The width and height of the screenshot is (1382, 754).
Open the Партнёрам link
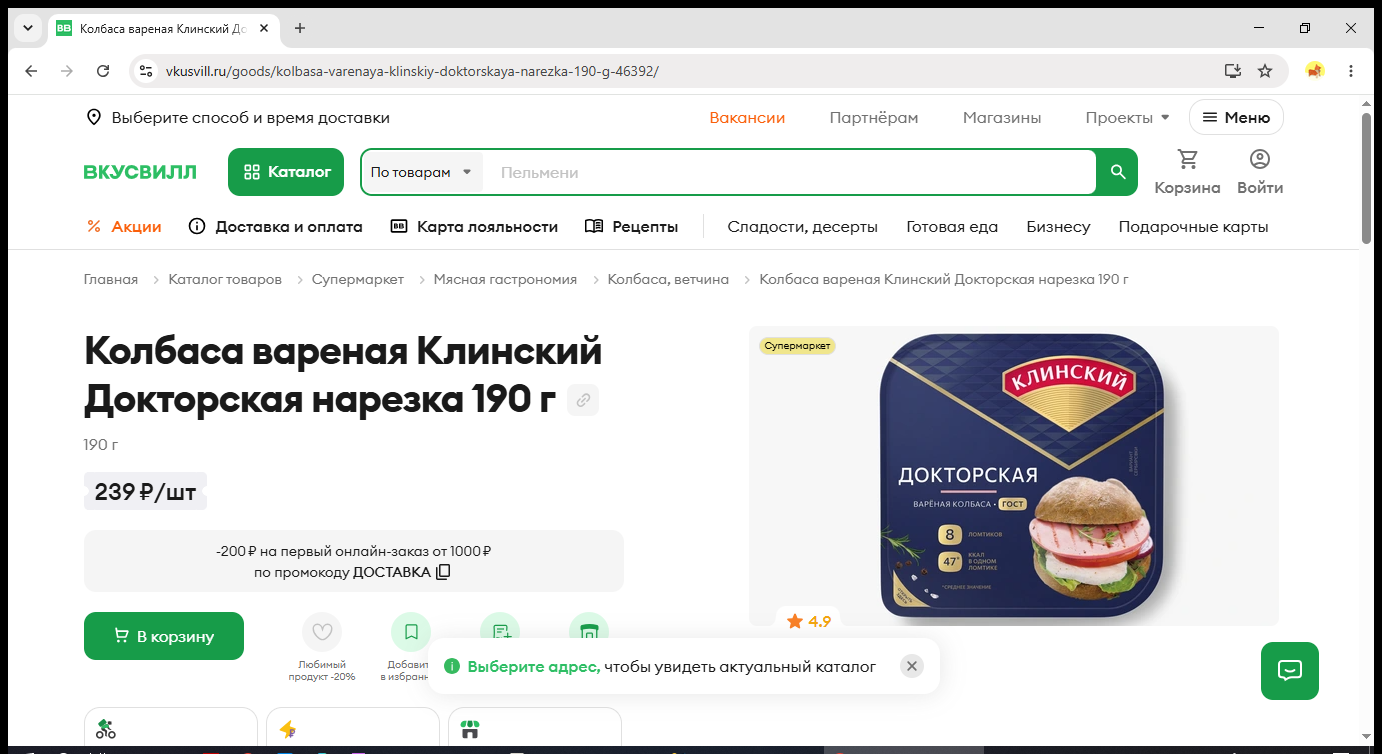[874, 118]
